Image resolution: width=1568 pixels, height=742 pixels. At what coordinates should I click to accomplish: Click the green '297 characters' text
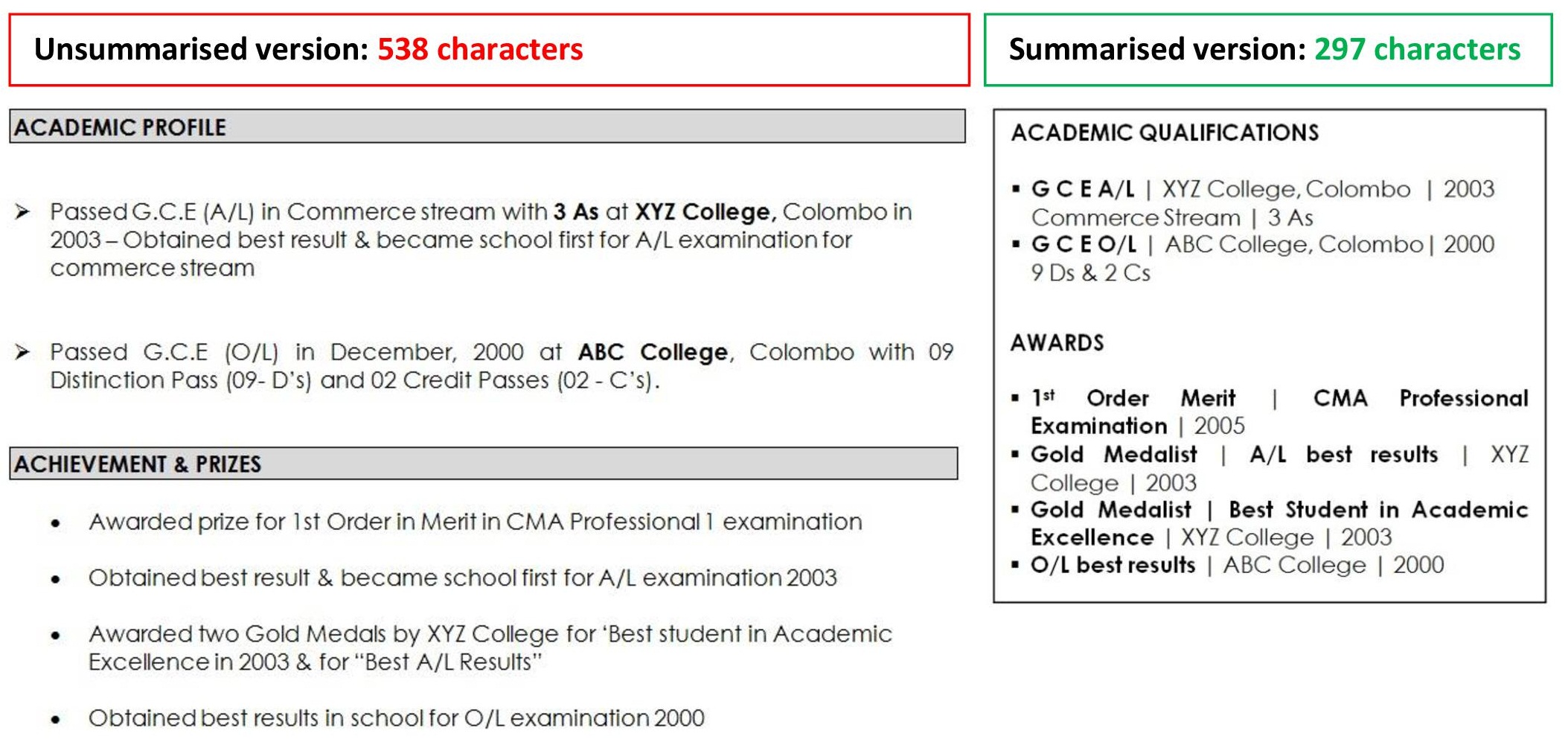point(1417,50)
